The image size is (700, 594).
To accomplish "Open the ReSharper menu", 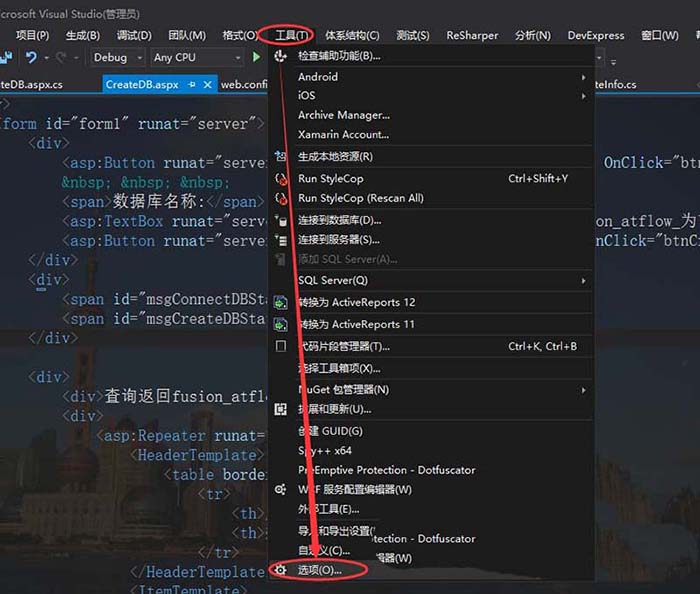I will 472,35.
